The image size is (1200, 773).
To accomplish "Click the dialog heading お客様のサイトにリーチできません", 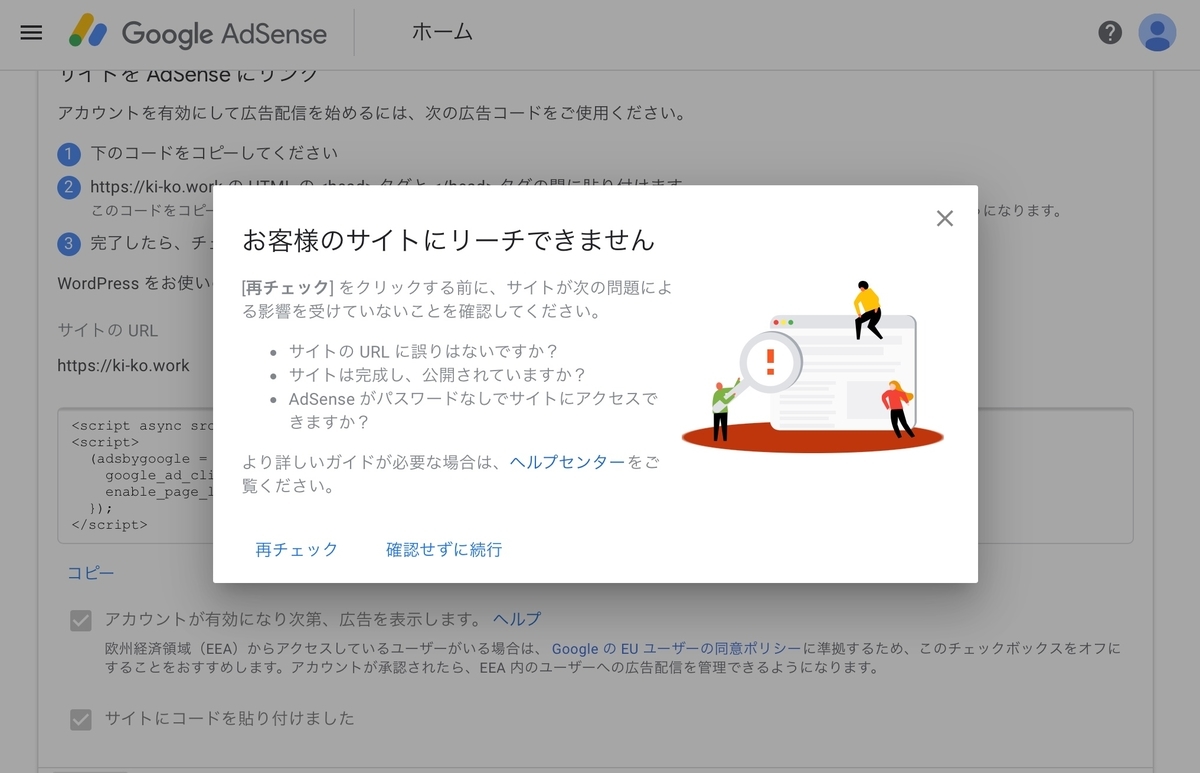I will [x=449, y=240].
